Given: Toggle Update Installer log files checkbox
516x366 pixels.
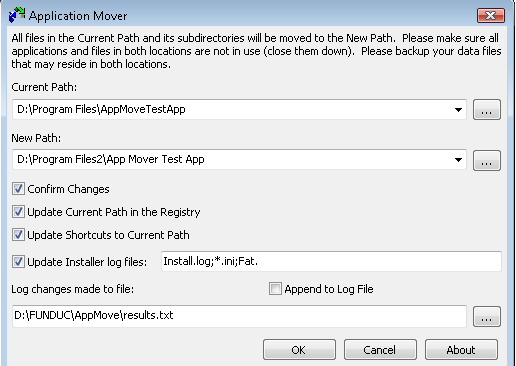Looking at the screenshot, I should tap(18, 262).
